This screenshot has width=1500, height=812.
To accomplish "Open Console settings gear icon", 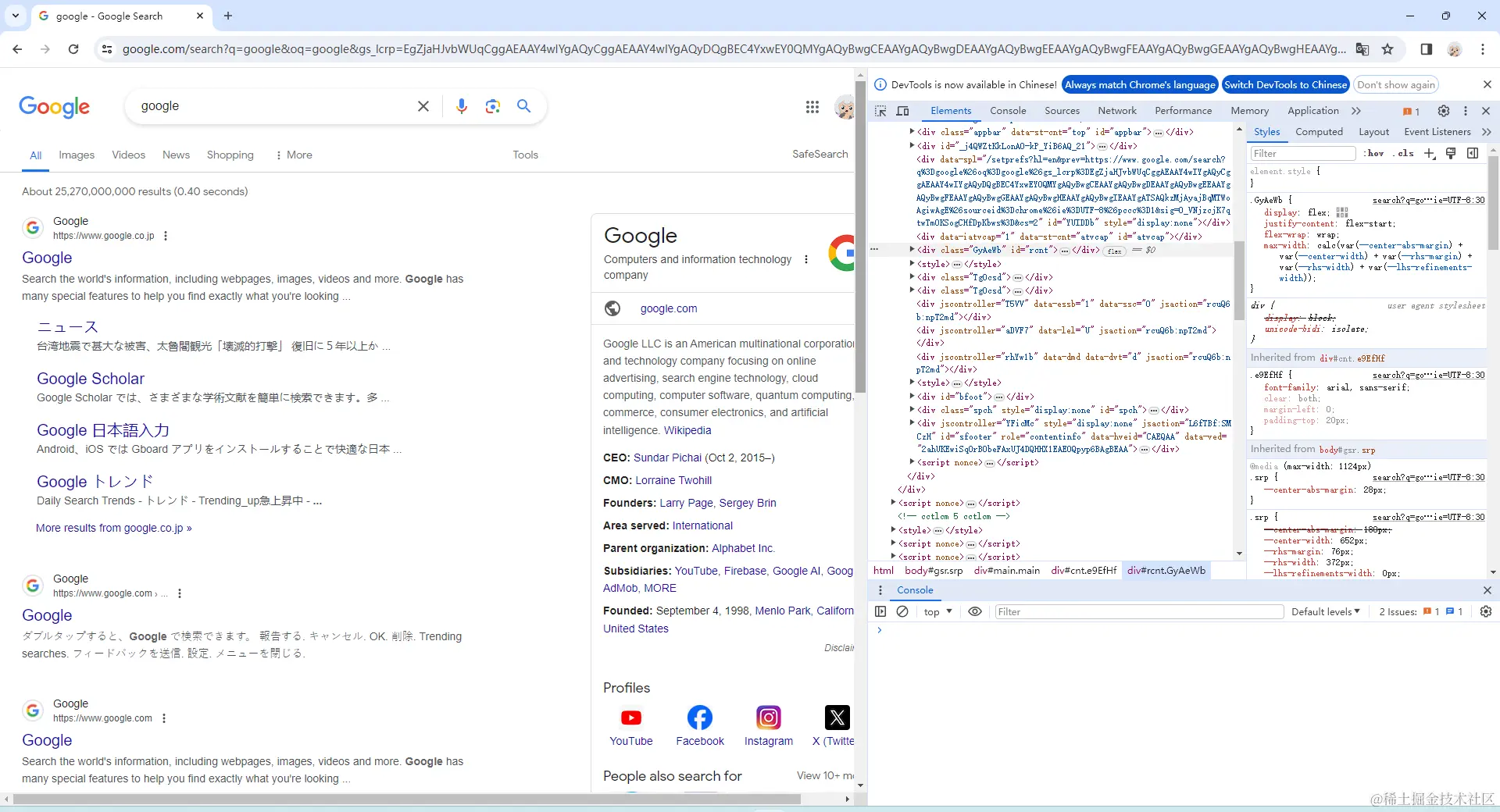I will [x=1486, y=611].
